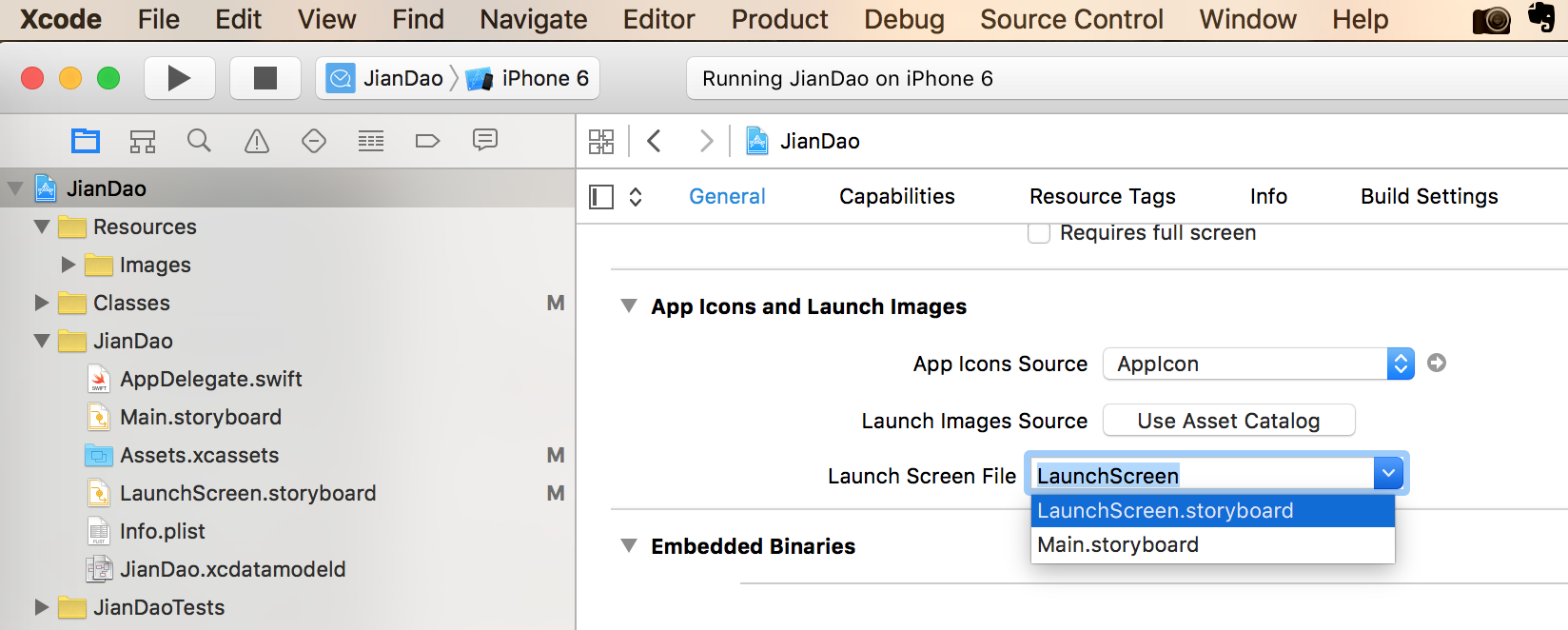Go back with the left chevron
Viewport: 1568px width, 630px height.
pyautogui.click(x=655, y=141)
